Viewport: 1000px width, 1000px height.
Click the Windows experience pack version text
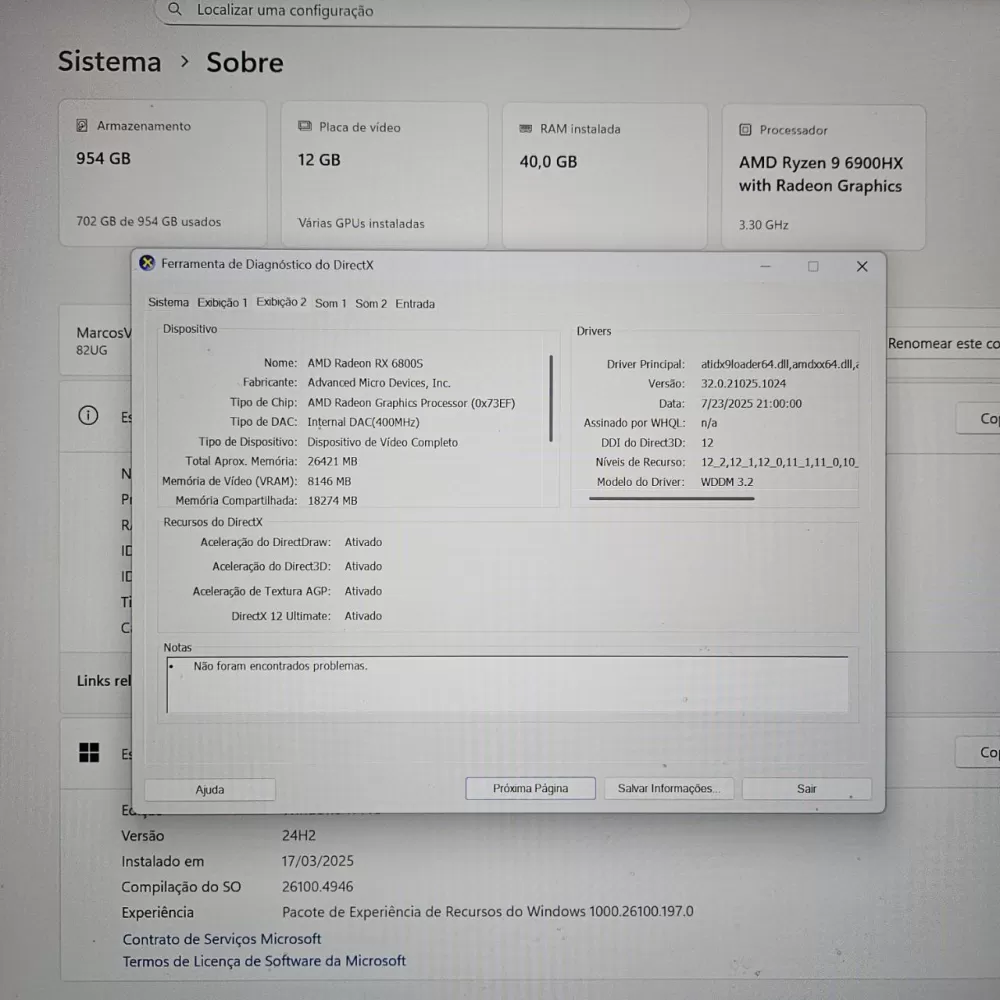(487, 911)
